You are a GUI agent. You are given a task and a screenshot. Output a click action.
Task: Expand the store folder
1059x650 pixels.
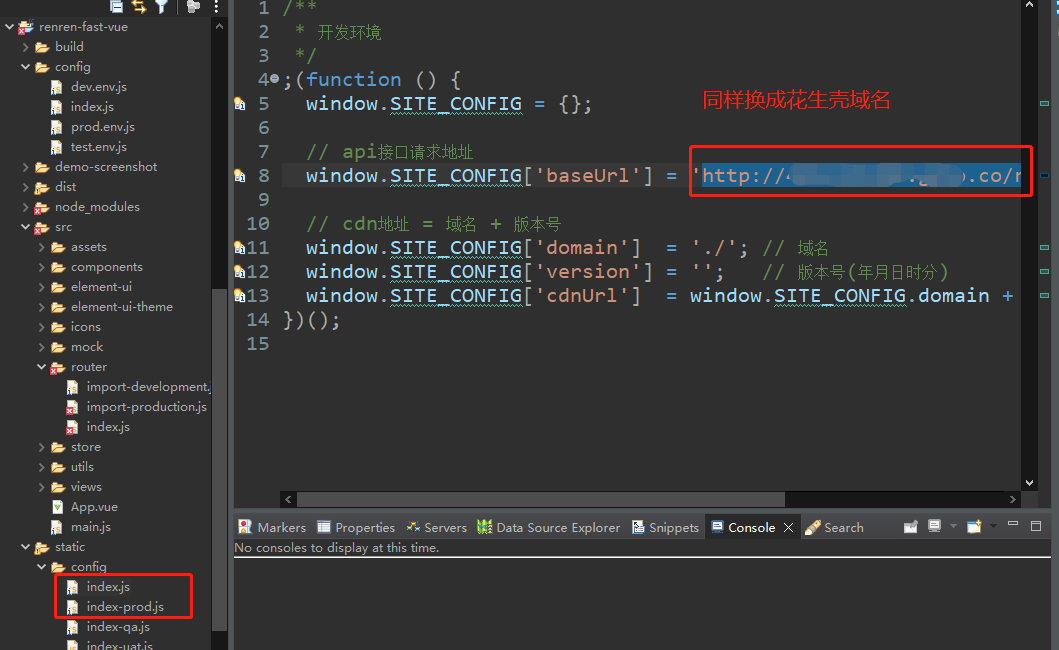(42, 447)
